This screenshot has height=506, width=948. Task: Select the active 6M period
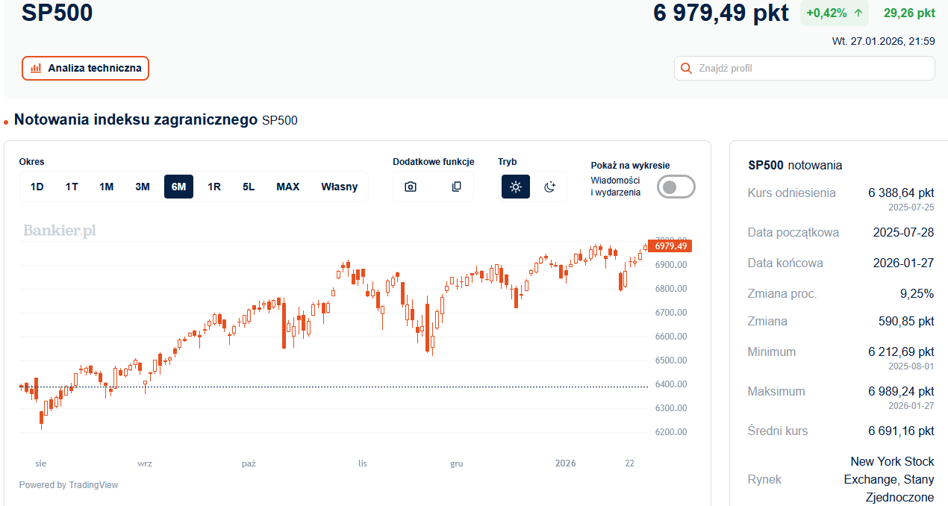pyautogui.click(x=178, y=187)
